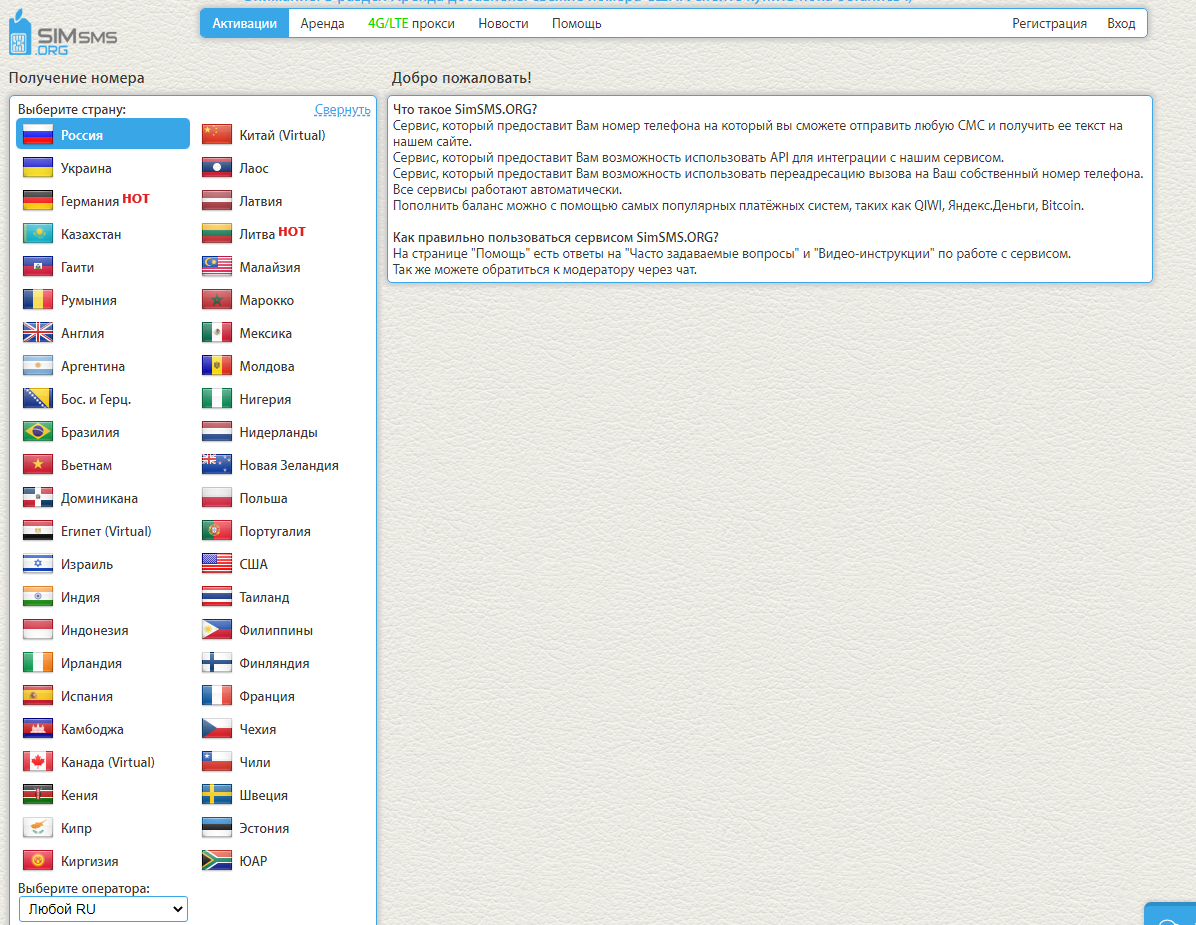Collapse country list via 'Свернуть'

[342, 110]
